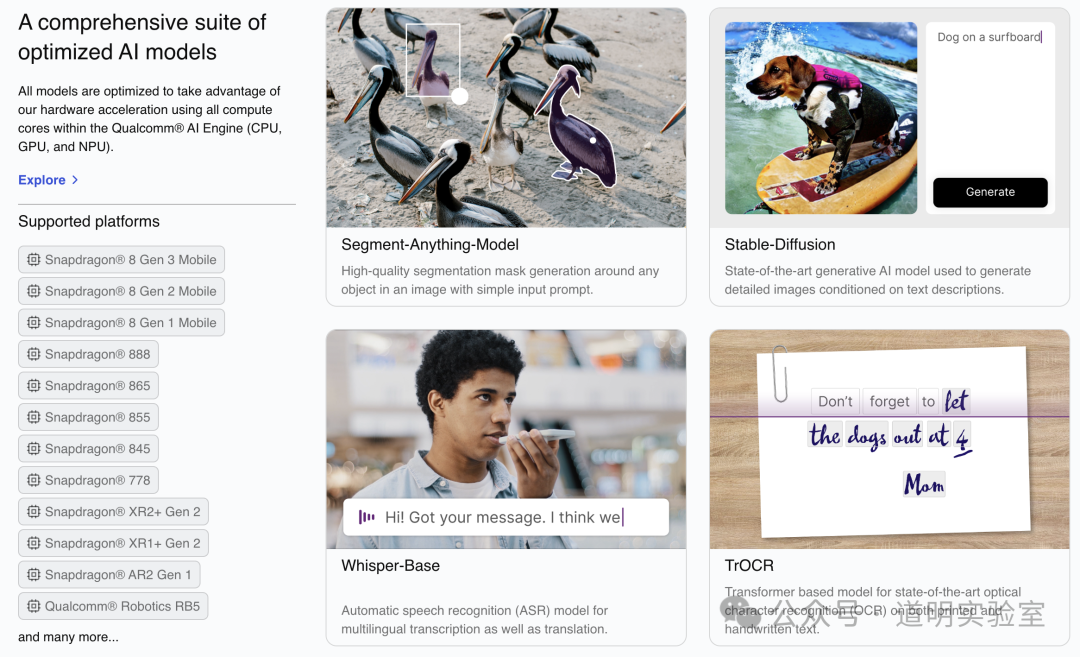Open the Explore link
1080x657 pixels.
pos(42,180)
